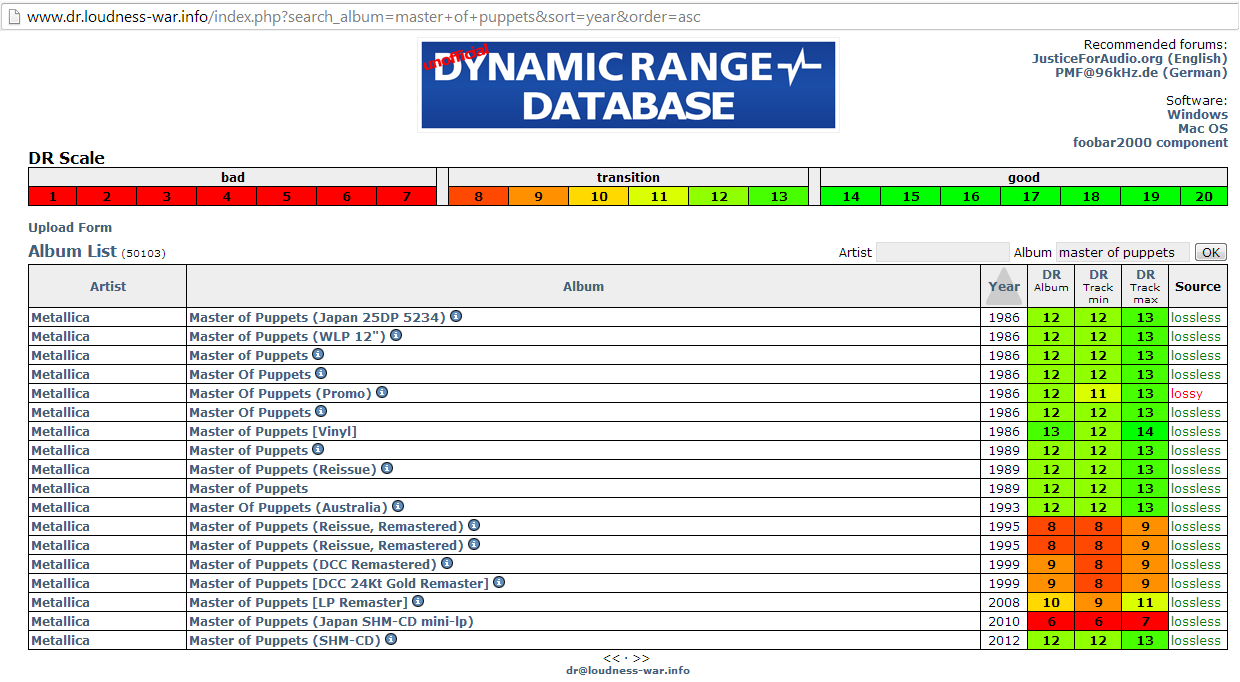The image size is (1240, 682).
Task: Click the Album List heading link
Action: pos(72,251)
